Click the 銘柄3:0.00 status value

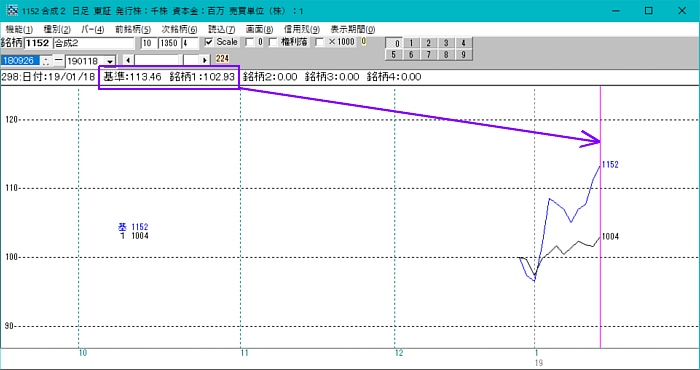pos(332,77)
